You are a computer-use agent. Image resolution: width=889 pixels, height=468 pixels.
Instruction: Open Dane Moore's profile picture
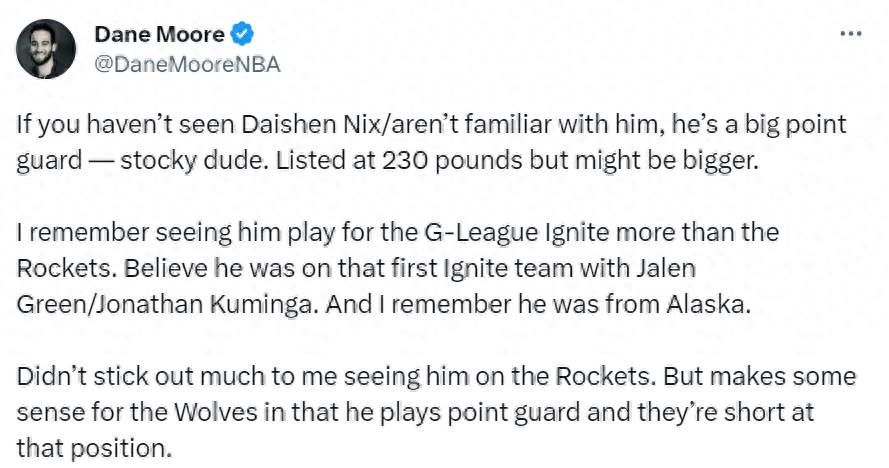coord(45,49)
